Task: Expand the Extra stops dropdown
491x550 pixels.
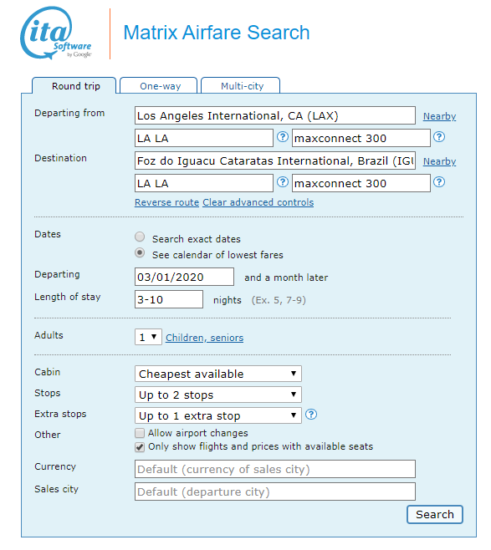Action: (x=218, y=416)
